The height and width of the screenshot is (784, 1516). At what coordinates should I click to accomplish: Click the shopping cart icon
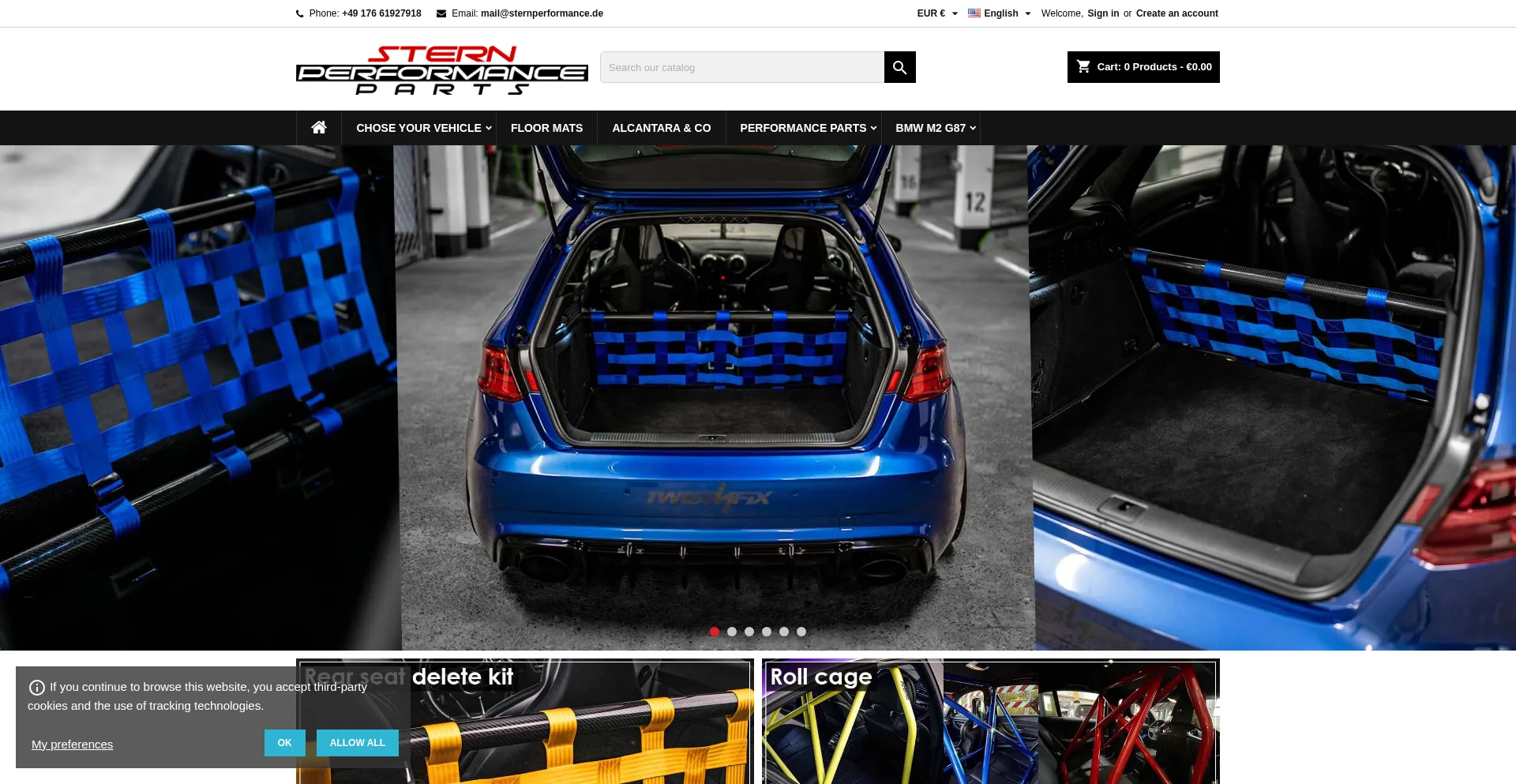(x=1083, y=67)
